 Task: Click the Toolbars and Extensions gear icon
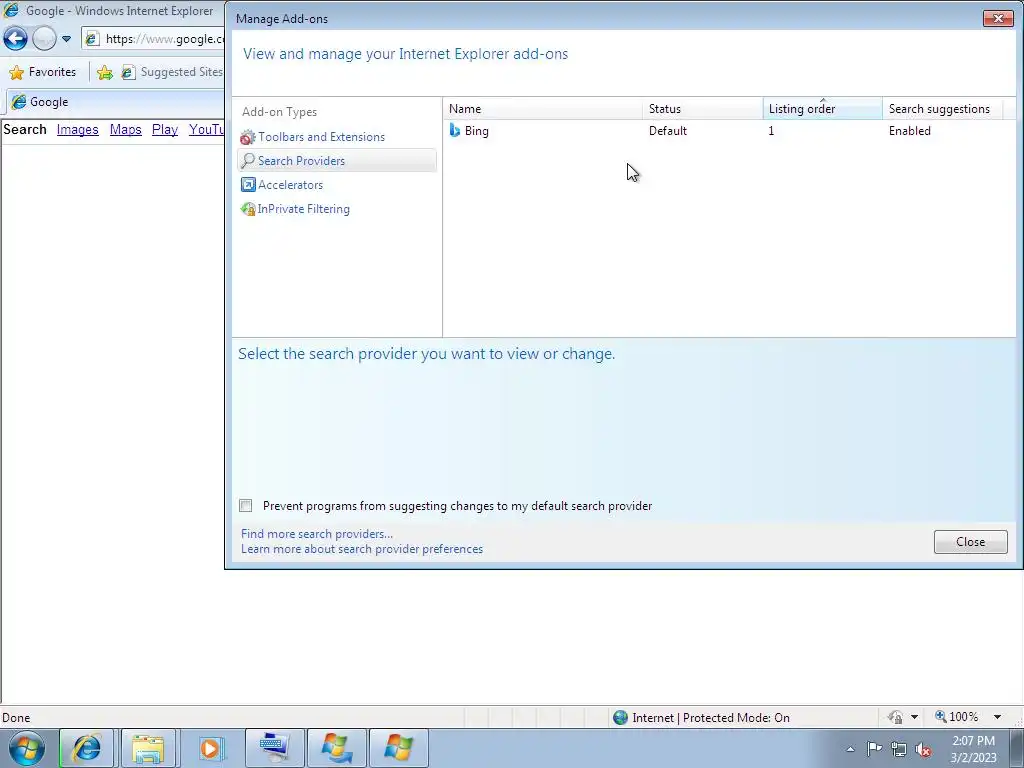tap(248, 137)
